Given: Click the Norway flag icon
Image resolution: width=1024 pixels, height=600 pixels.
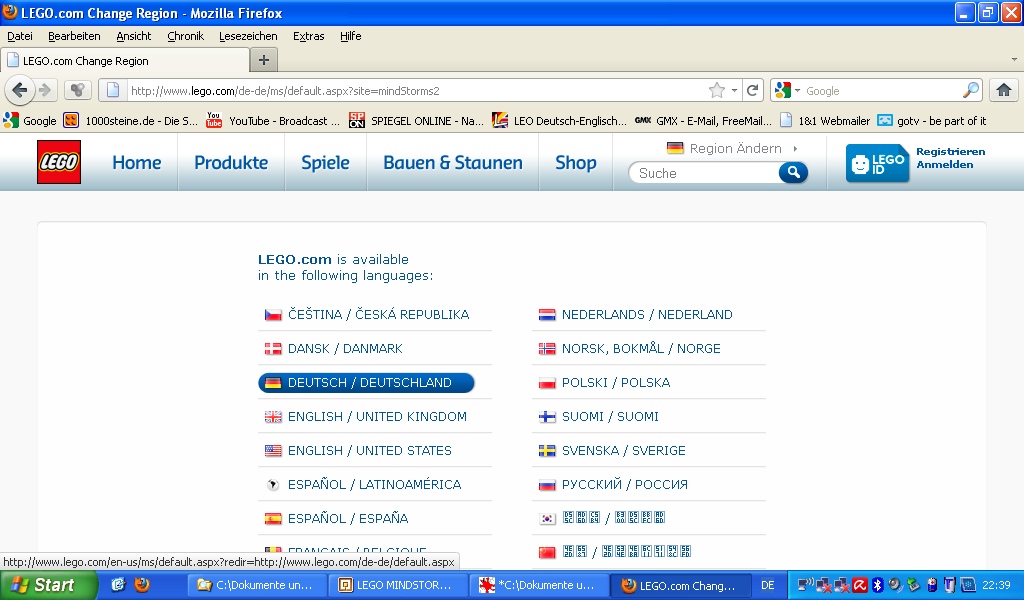Looking at the screenshot, I should click(x=547, y=349).
